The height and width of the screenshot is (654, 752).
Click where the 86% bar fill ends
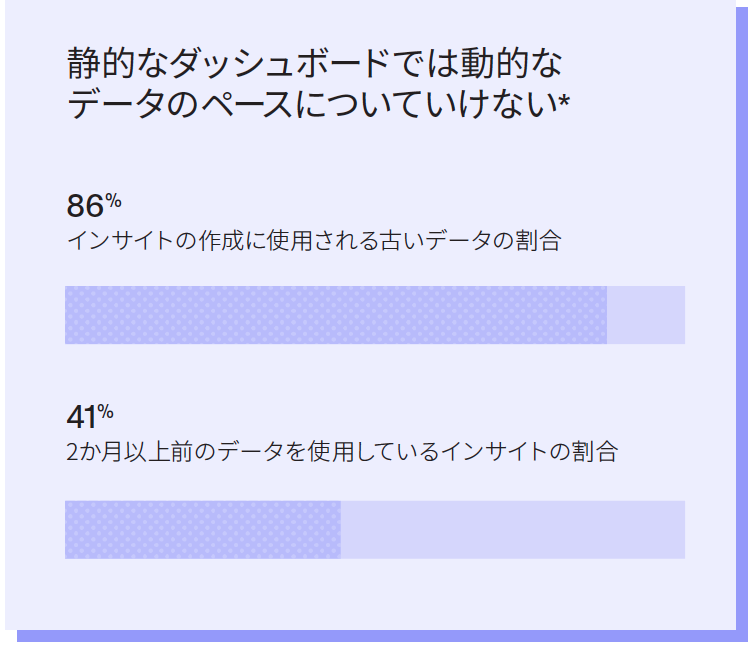pyautogui.click(x=607, y=315)
